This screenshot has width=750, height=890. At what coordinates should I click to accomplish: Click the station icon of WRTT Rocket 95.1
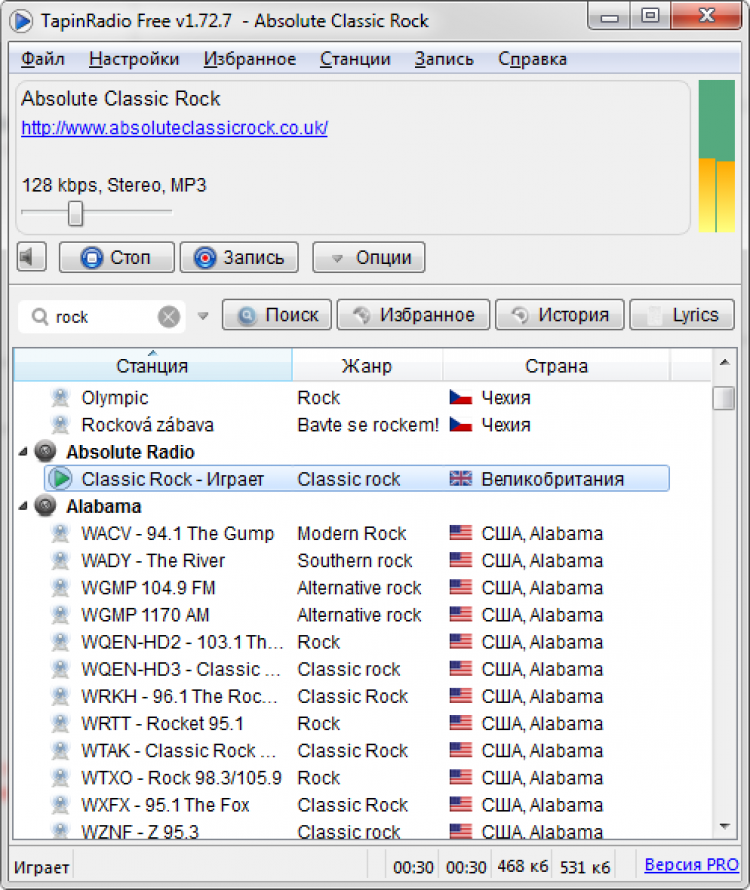point(60,723)
